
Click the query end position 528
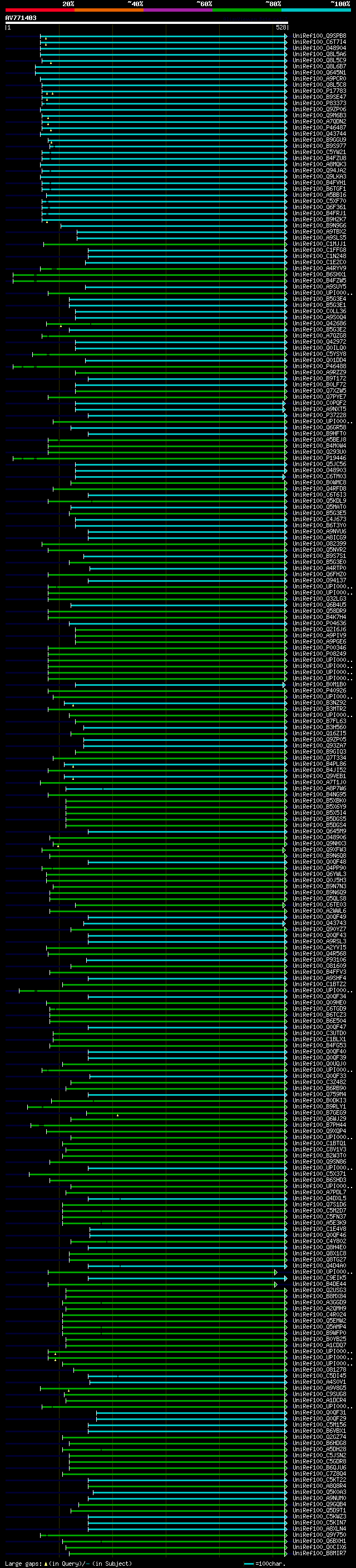[281, 27]
